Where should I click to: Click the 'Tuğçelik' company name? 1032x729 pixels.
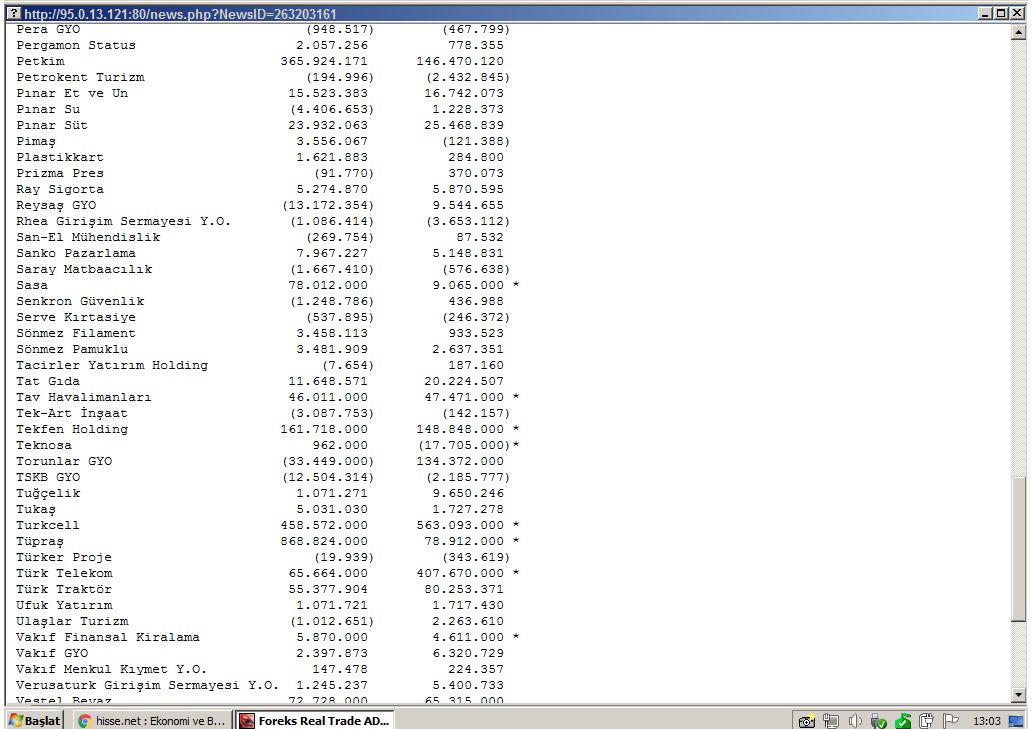coord(48,493)
